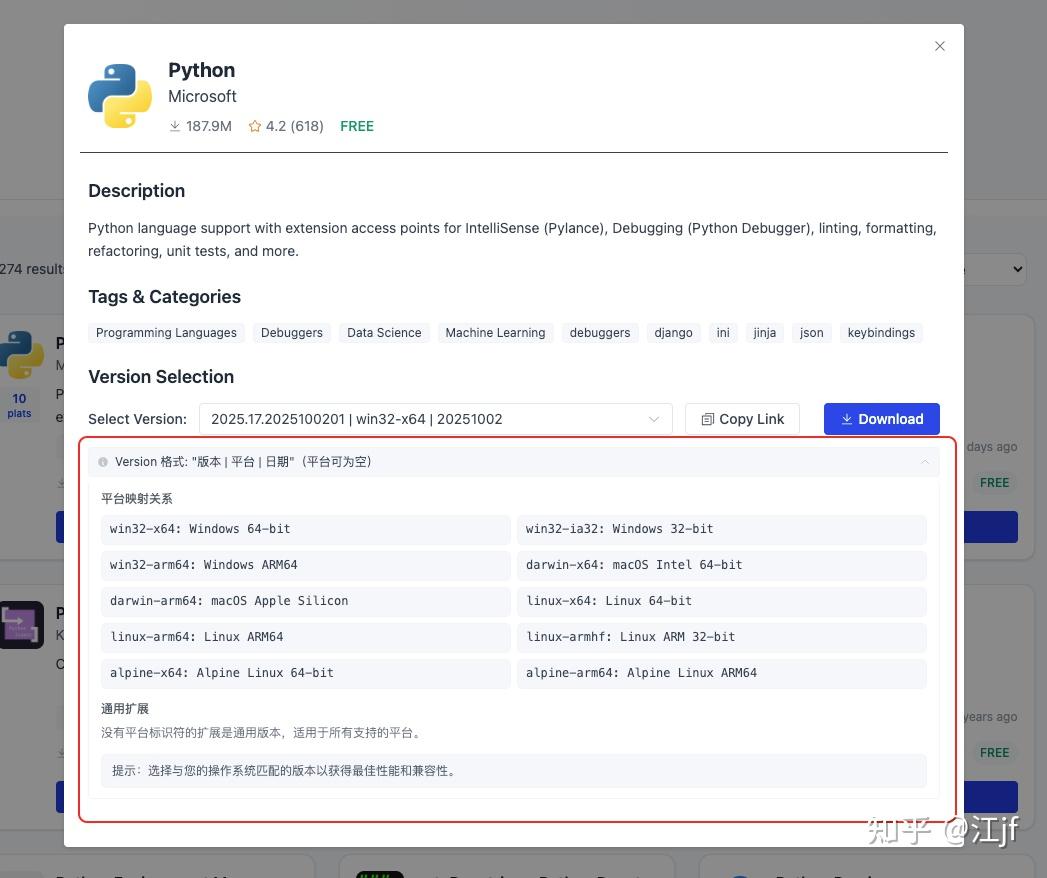Click the win32-arm64: Windows ARM64 entry
1047x878 pixels.
[306, 565]
